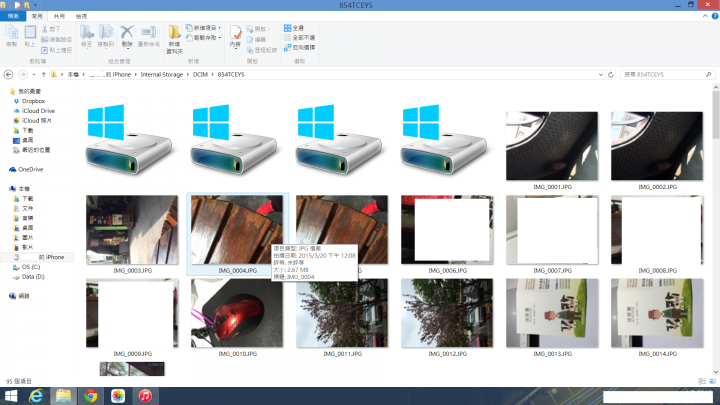Click the Copy (複製) ribbon button
This screenshot has width=720, height=405.
point(11,36)
